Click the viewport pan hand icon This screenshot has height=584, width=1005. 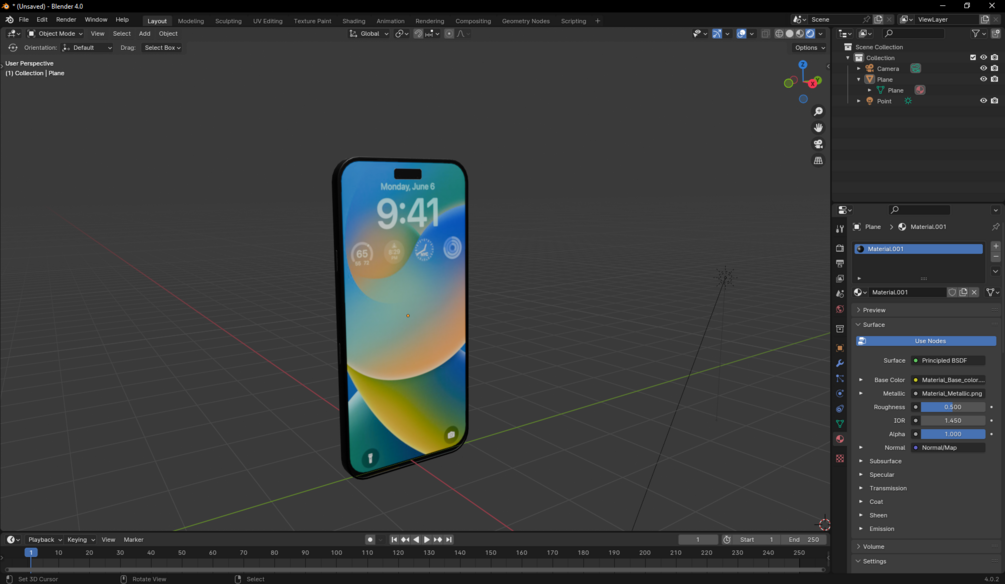coord(818,128)
